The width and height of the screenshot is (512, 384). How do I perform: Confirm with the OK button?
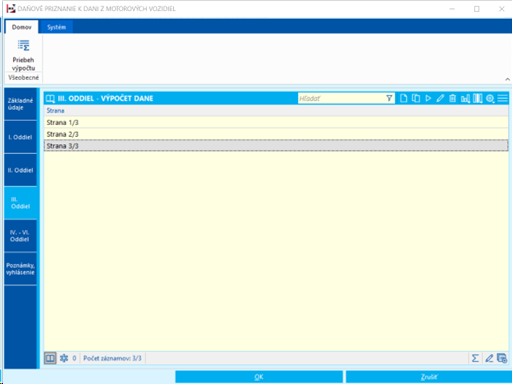click(x=259, y=377)
